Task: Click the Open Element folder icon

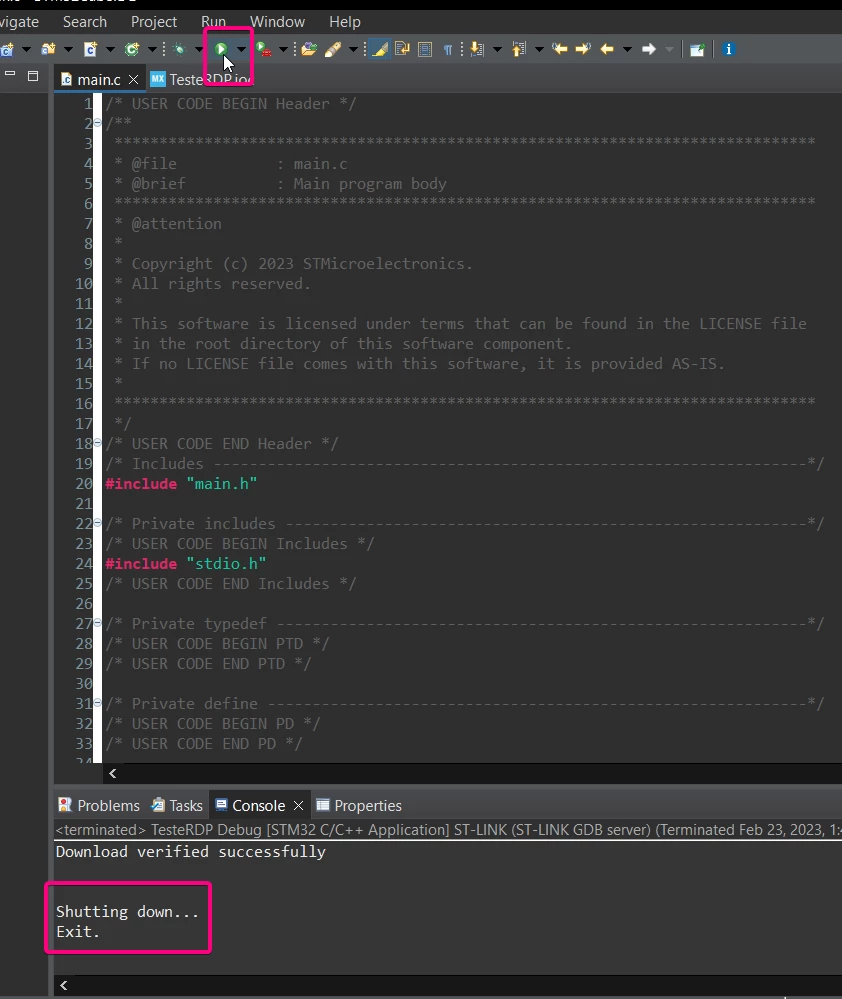Action: [x=310, y=49]
